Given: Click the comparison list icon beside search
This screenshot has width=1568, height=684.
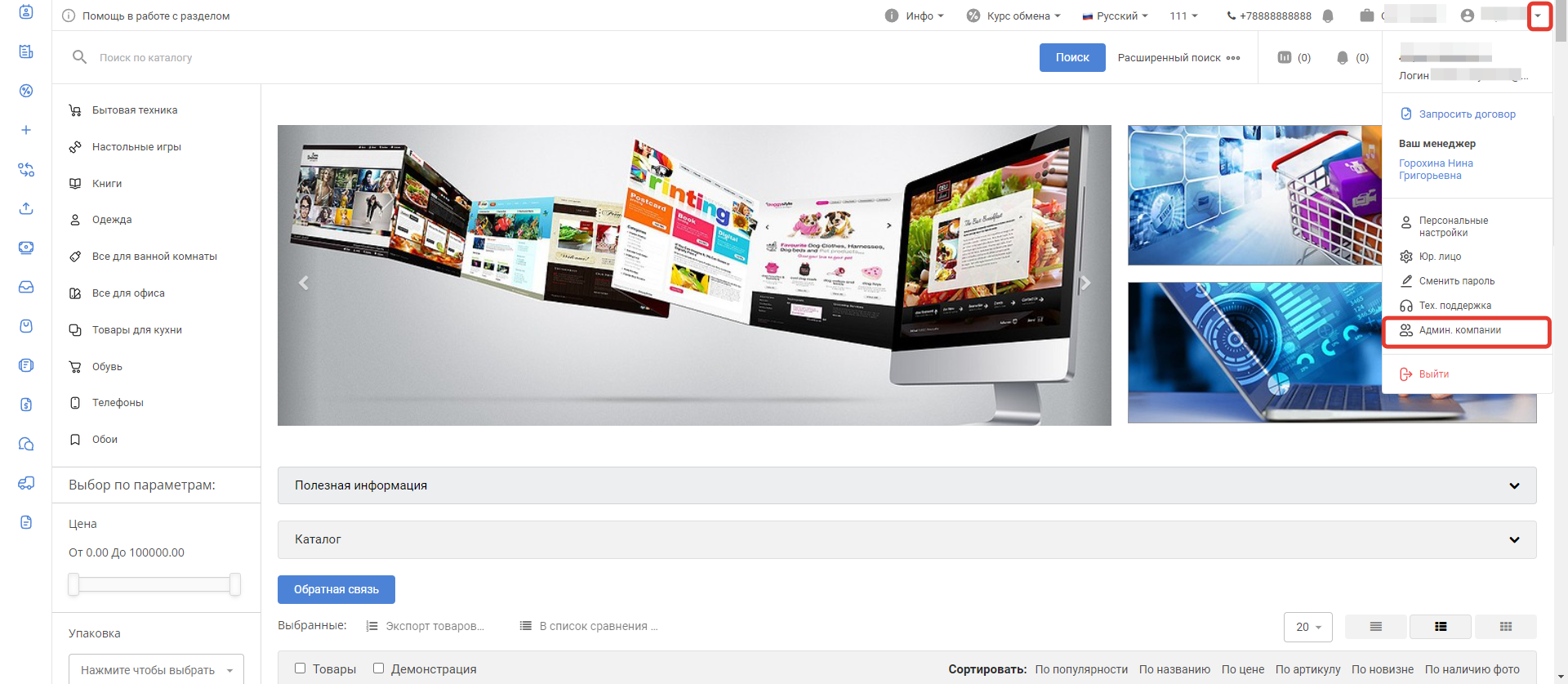Looking at the screenshot, I should (1285, 57).
